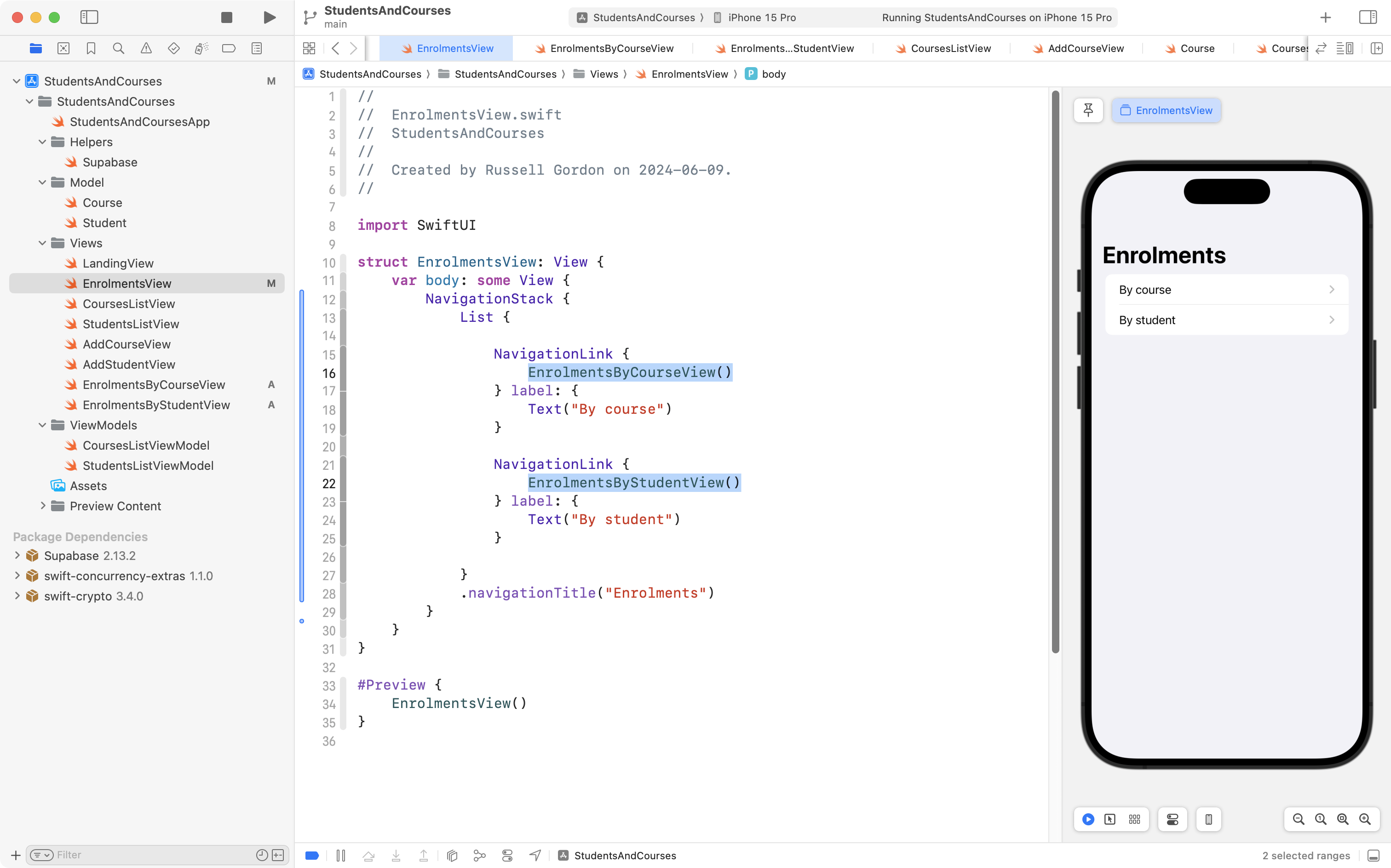The image size is (1391, 868).
Task: Click the EnrolmentsView preview button
Action: tap(1166, 110)
